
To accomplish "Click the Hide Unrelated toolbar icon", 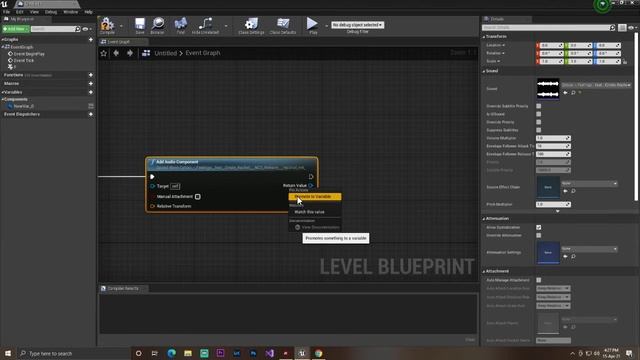I will tap(205, 24).
